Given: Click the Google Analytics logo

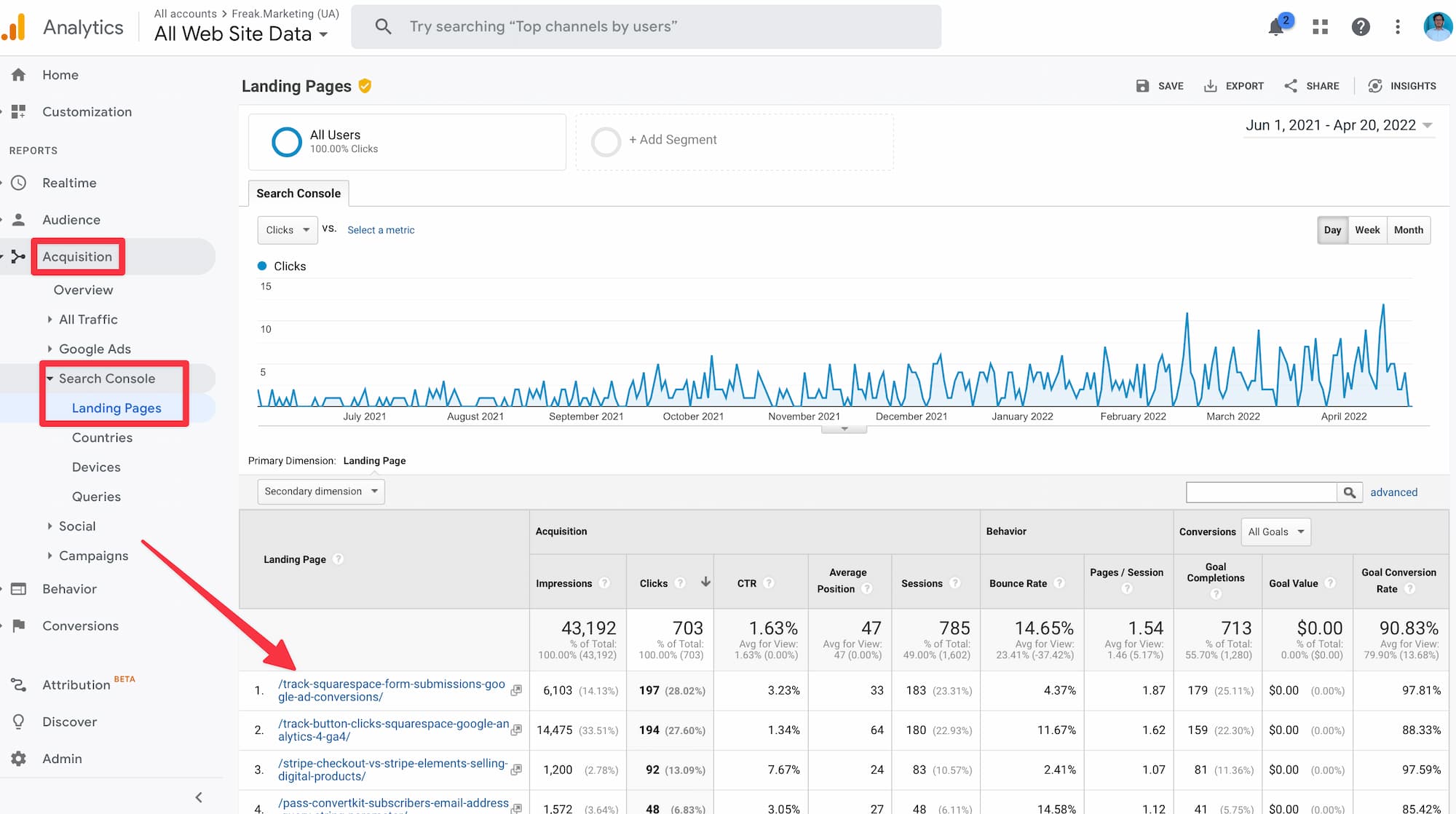Looking at the screenshot, I should pos(13,27).
